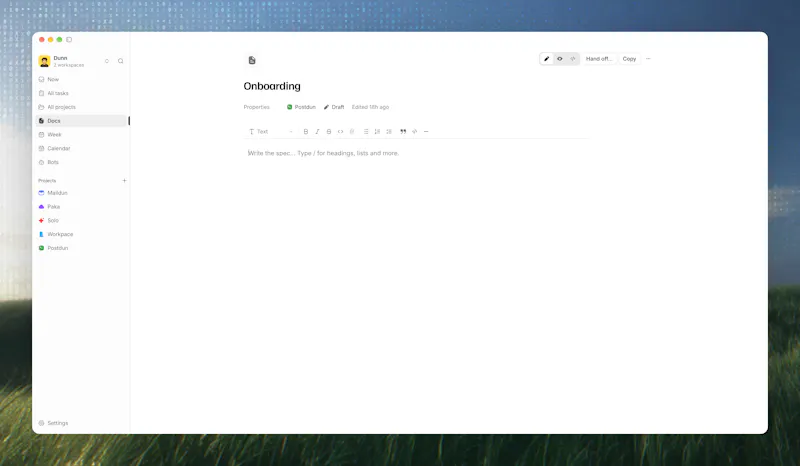This screenshot has height=466, width=800.
Task: Toggle the sidebar panel icon
Action: pyautogui.click(x=69, y=39)
